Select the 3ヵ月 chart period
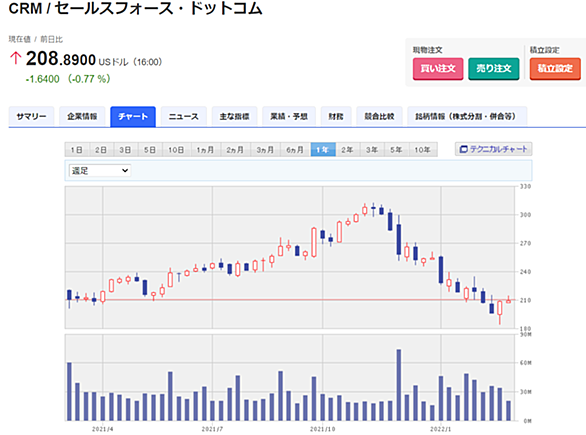 [x=265, y=150]
